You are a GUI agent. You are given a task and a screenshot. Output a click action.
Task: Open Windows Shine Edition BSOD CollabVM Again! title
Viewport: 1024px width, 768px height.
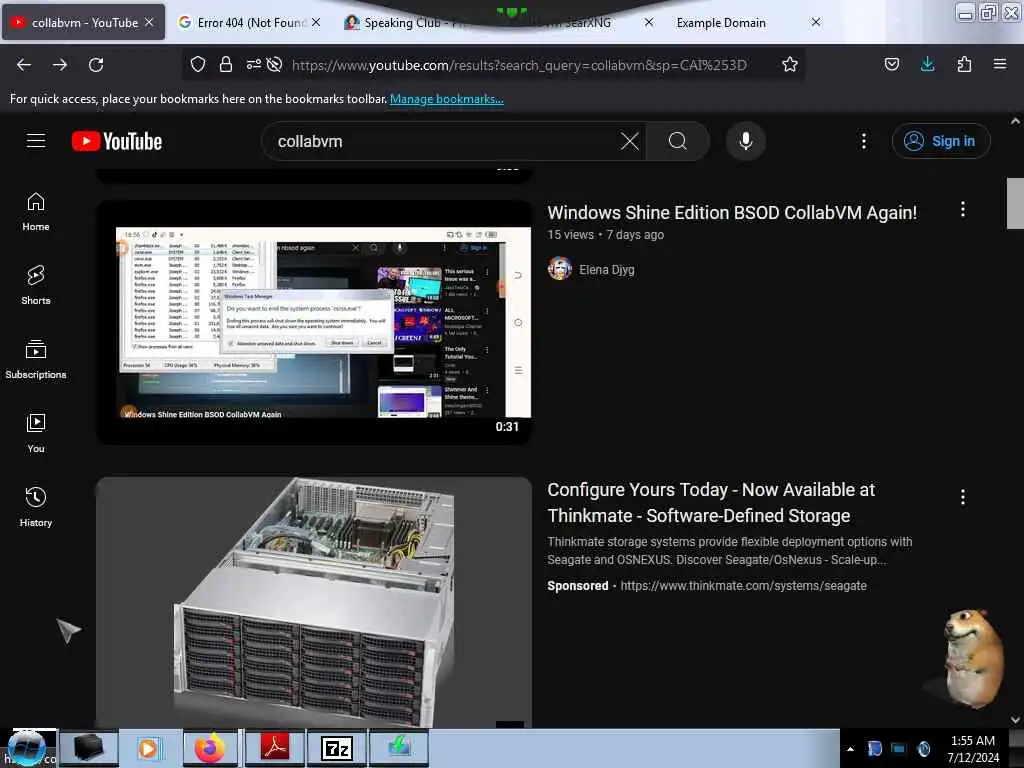pyautogui.click(x=732, y=212)
